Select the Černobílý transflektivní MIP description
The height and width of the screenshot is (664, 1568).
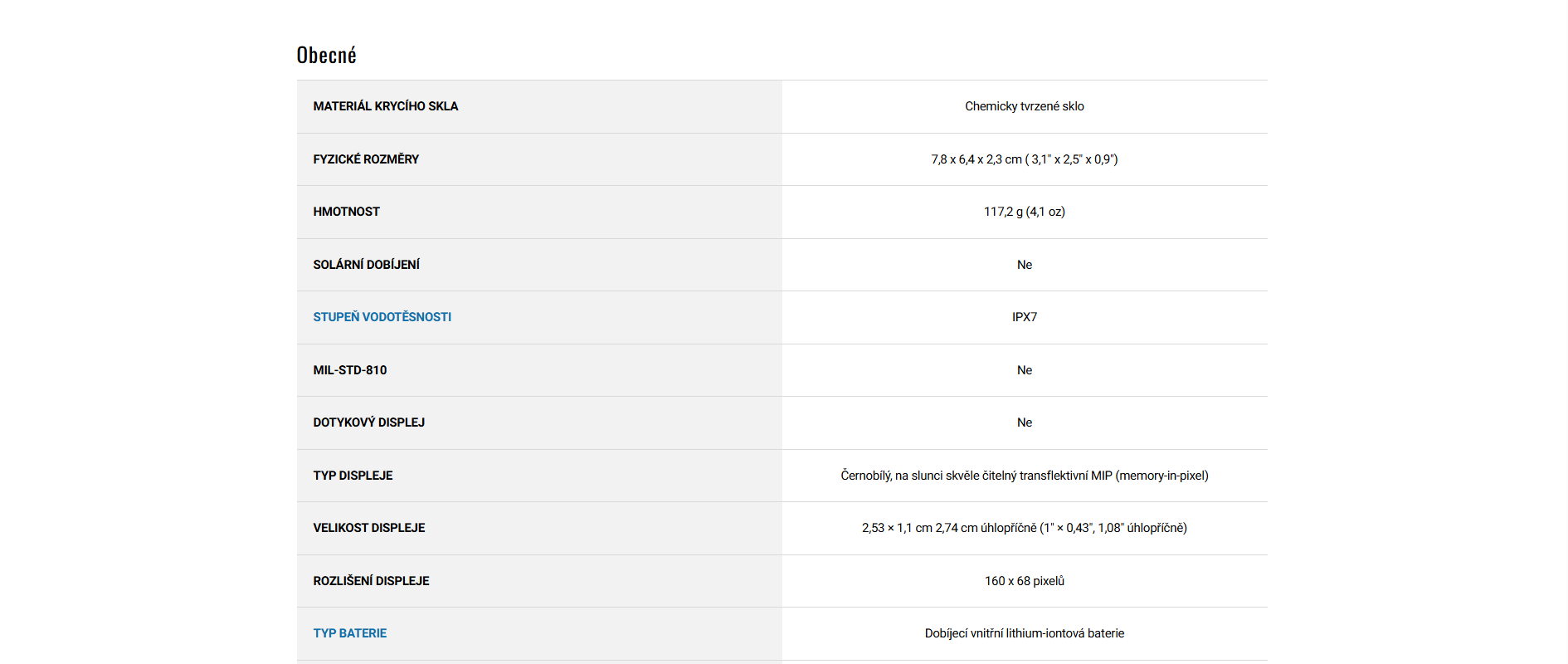tap(1024, 476)
